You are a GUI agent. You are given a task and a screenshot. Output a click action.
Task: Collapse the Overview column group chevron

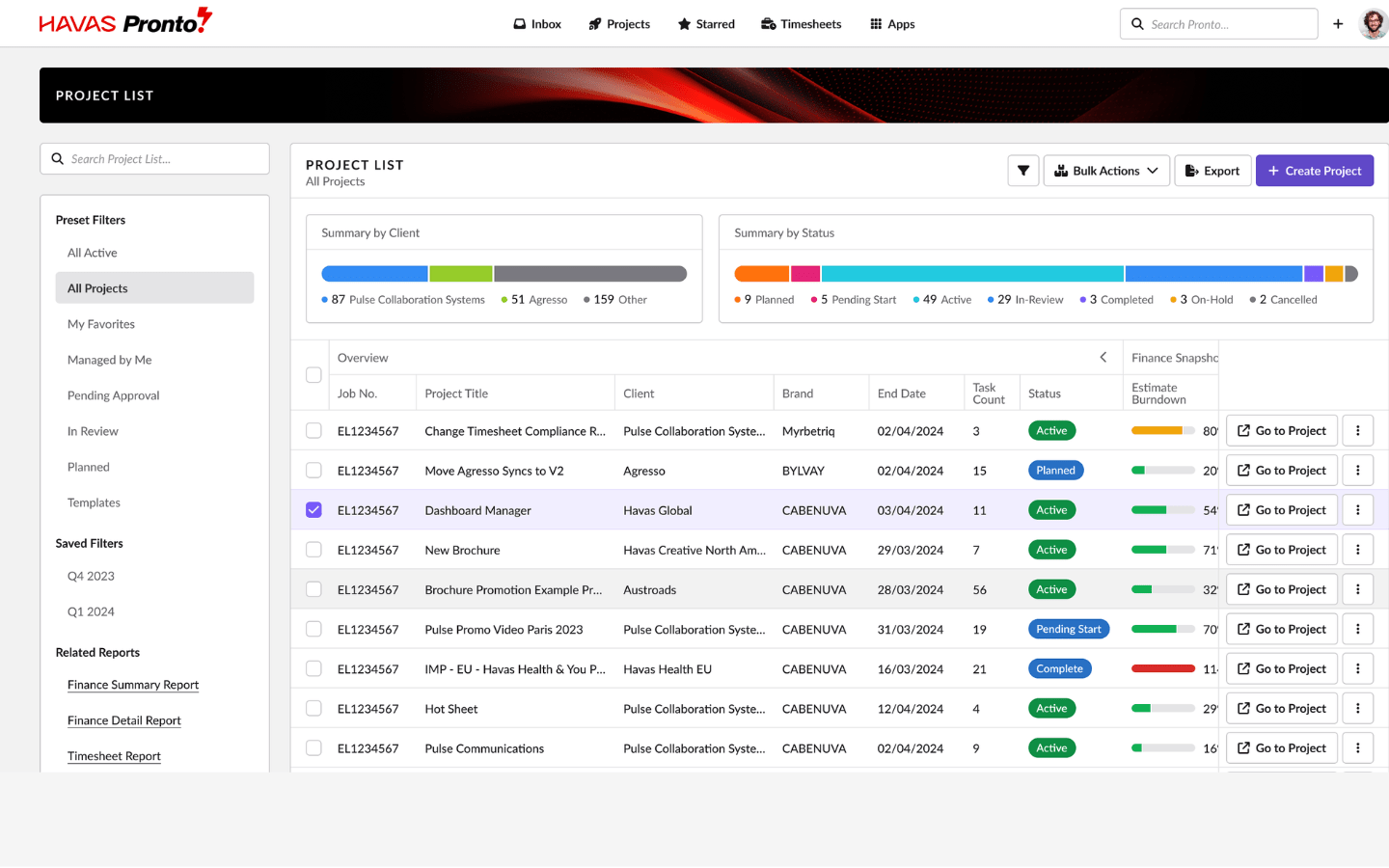(1103, 357)
